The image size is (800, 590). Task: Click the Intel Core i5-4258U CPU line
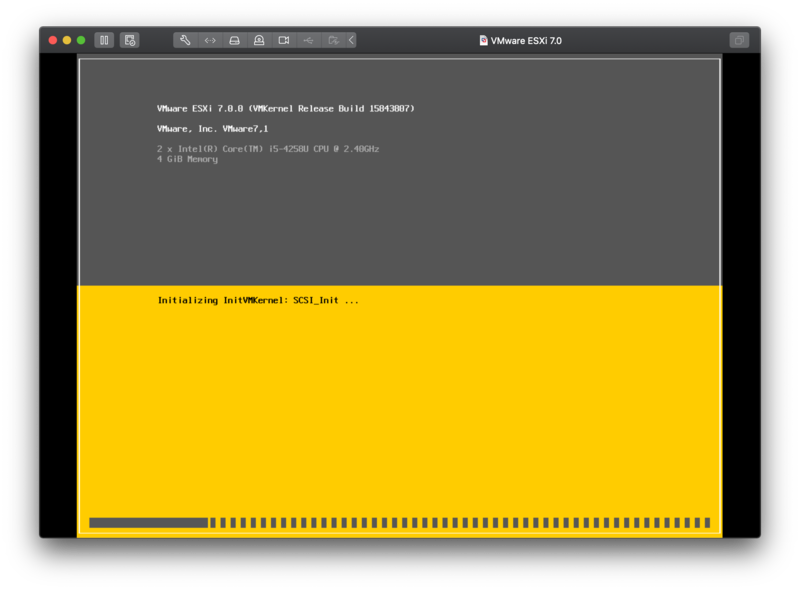coord(268,149)
